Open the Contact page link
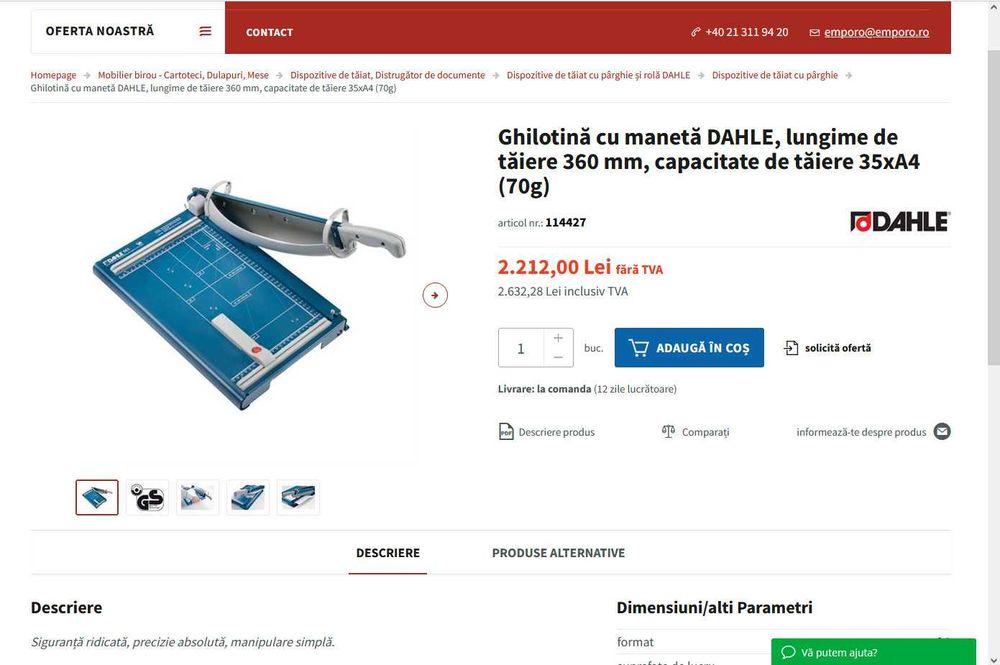The height and width of the screenshot is (665, 1000). click(269, 33)
